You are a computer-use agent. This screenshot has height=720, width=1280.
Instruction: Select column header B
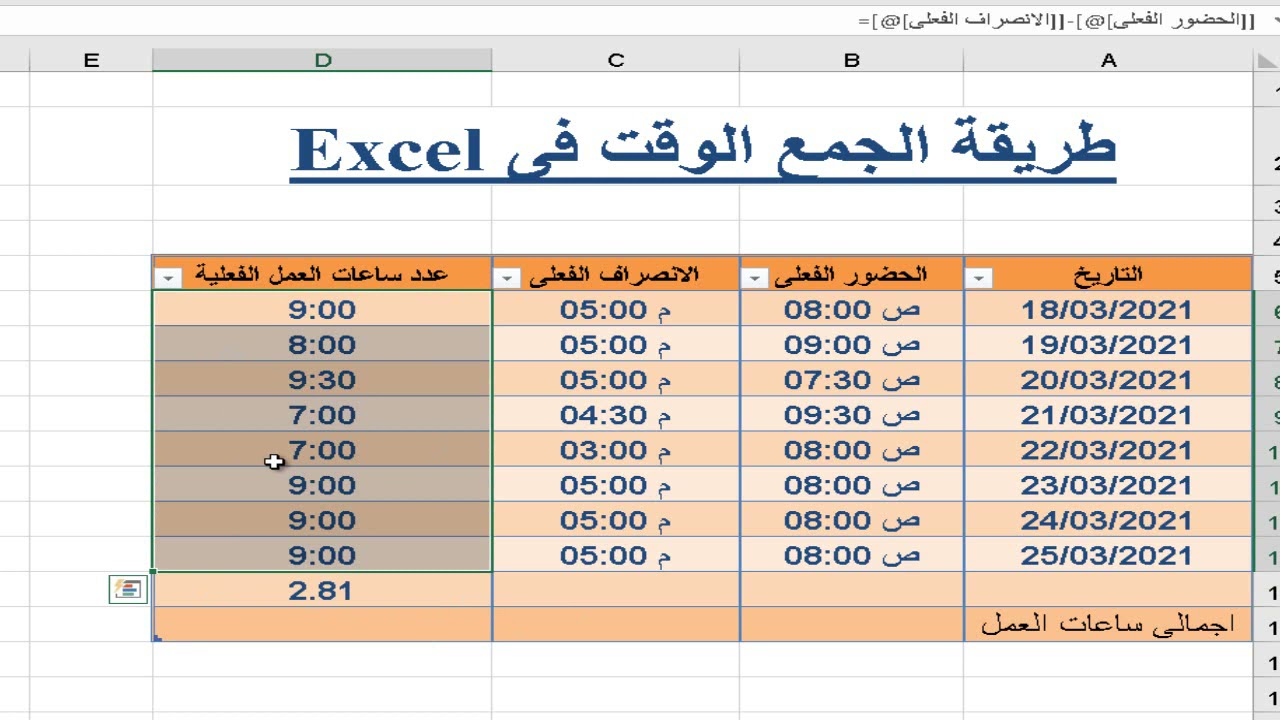tap(852, 60)
